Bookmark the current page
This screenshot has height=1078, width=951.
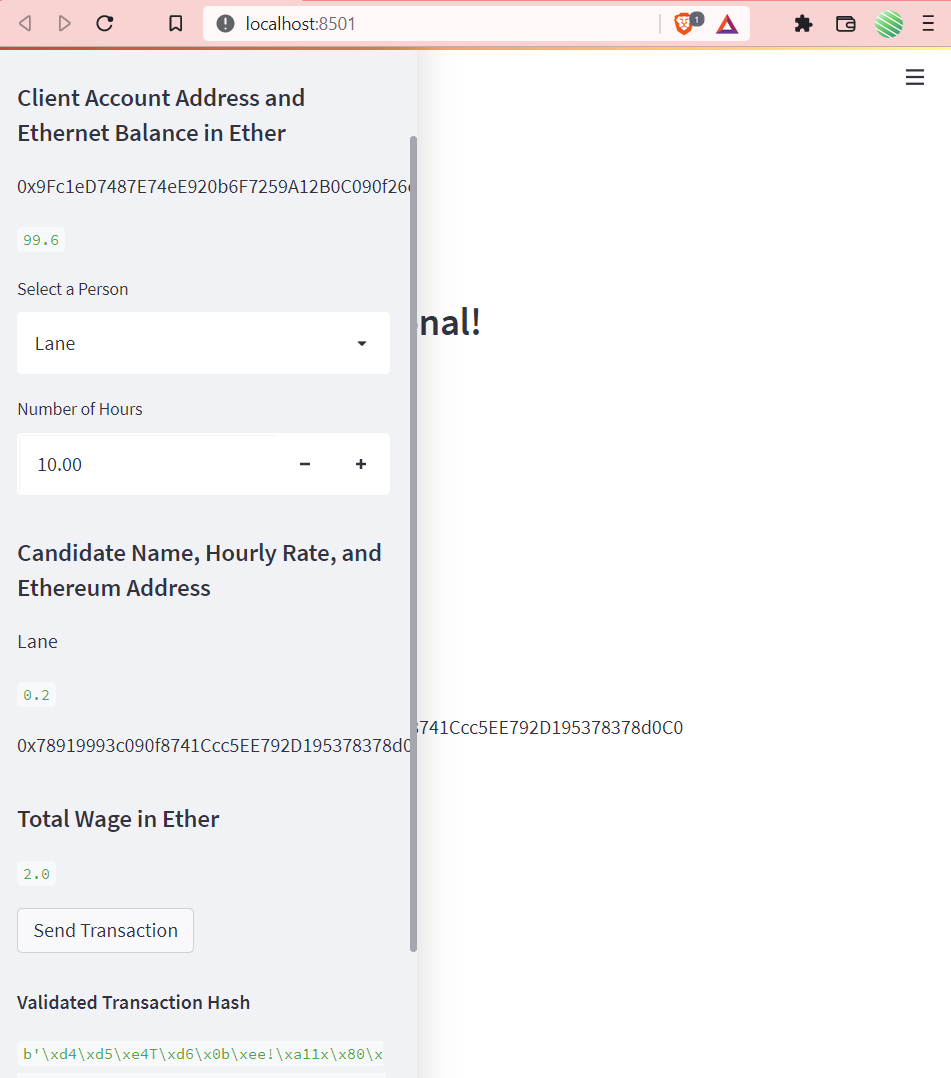coord(176,23)
